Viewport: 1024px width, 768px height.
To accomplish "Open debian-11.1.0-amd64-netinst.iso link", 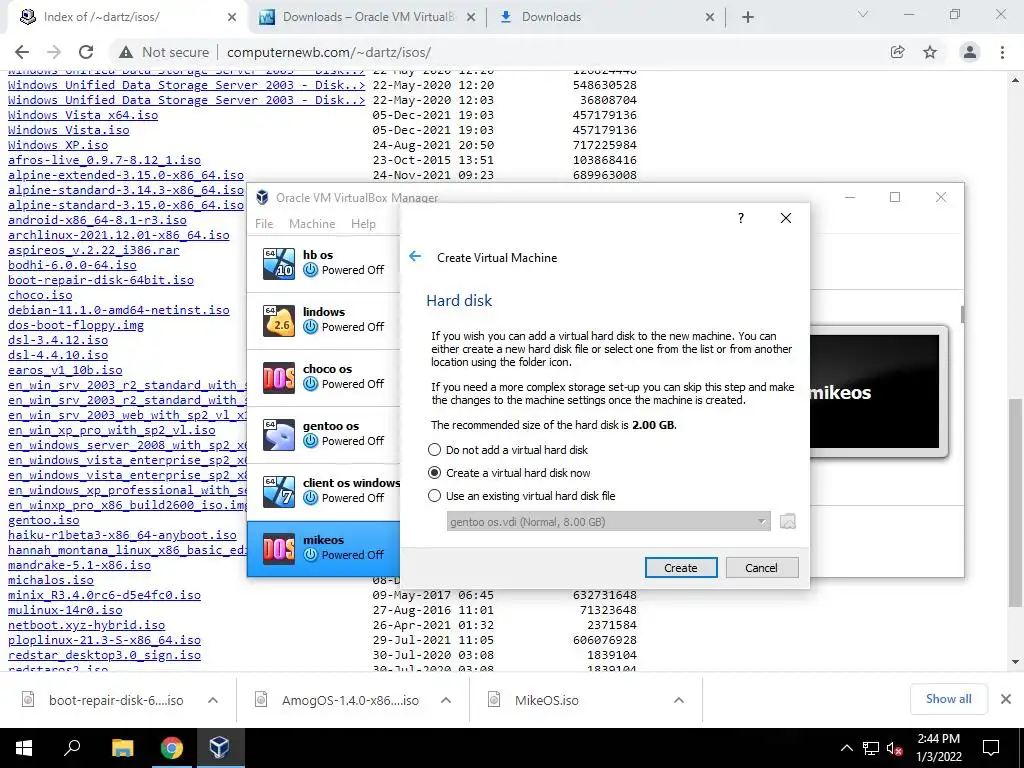I will 119,310.
